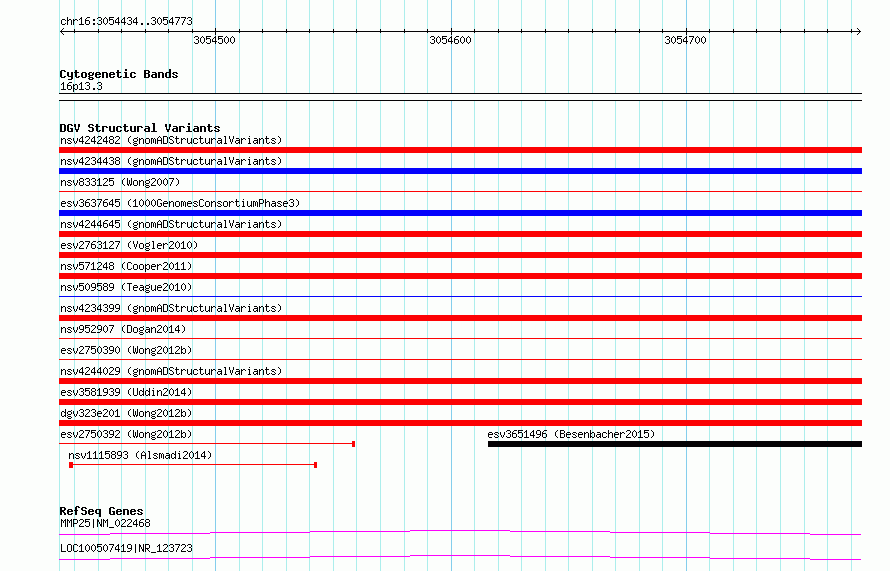
Task: Click the 3054700 ruler coordinate
Action: pyautogui.click(x=685, y=40)
